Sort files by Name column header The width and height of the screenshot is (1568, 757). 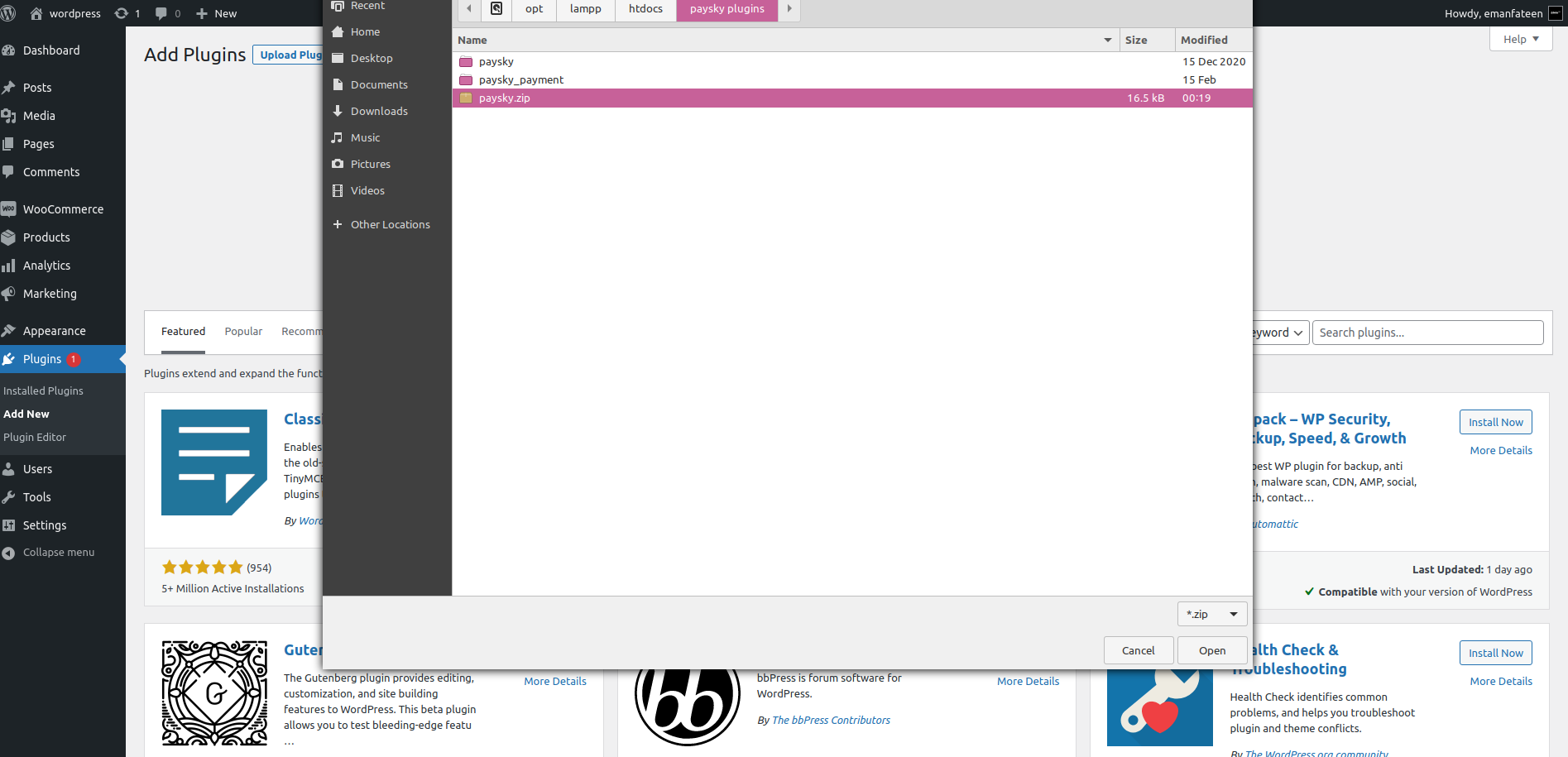[786, 40]
